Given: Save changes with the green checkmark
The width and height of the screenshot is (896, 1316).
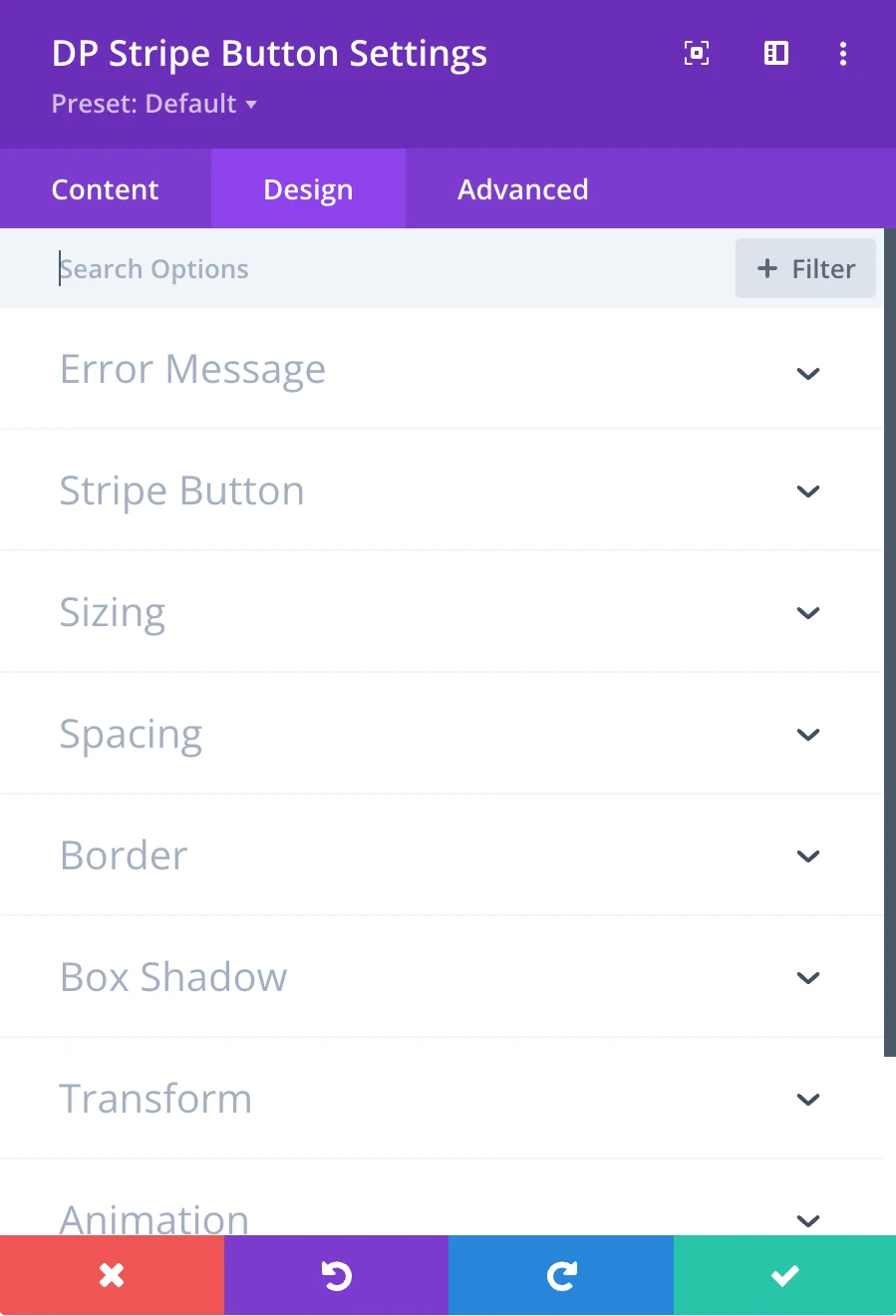Looking at the screenshot, I should [x=784, y=1275].
